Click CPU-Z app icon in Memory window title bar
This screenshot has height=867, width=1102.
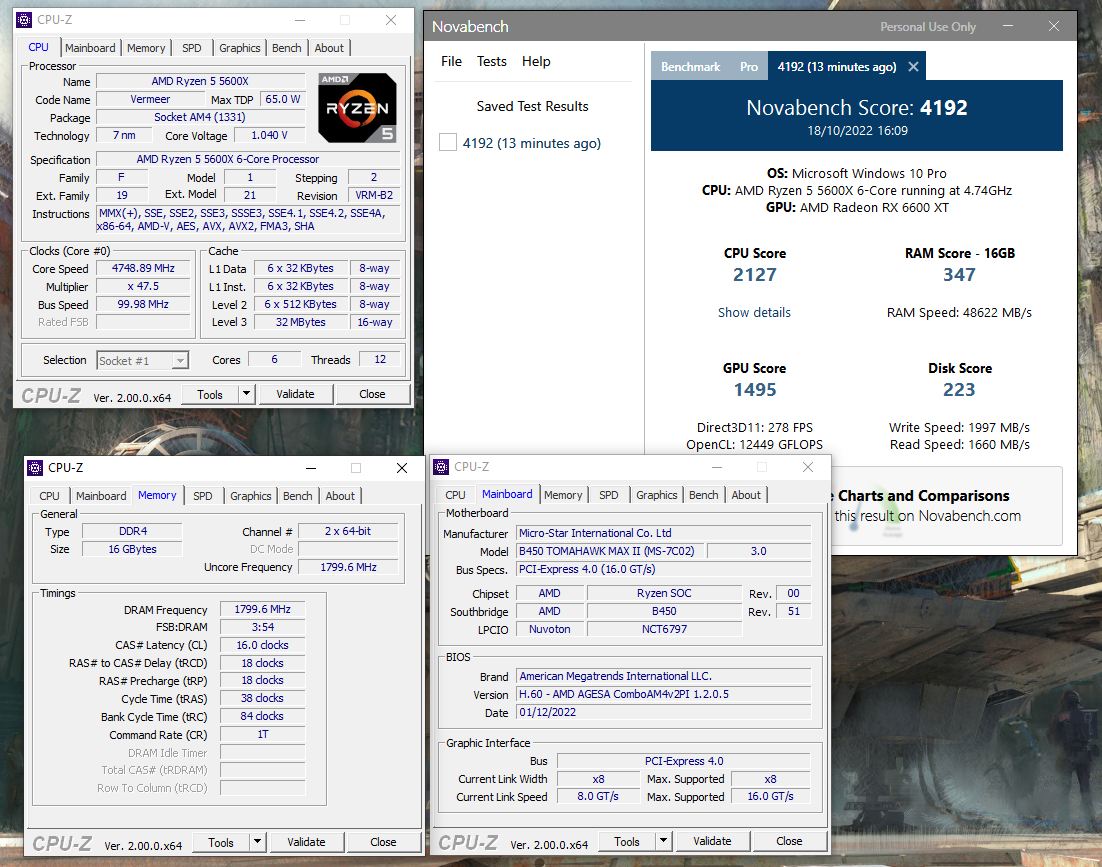(35, 468)
